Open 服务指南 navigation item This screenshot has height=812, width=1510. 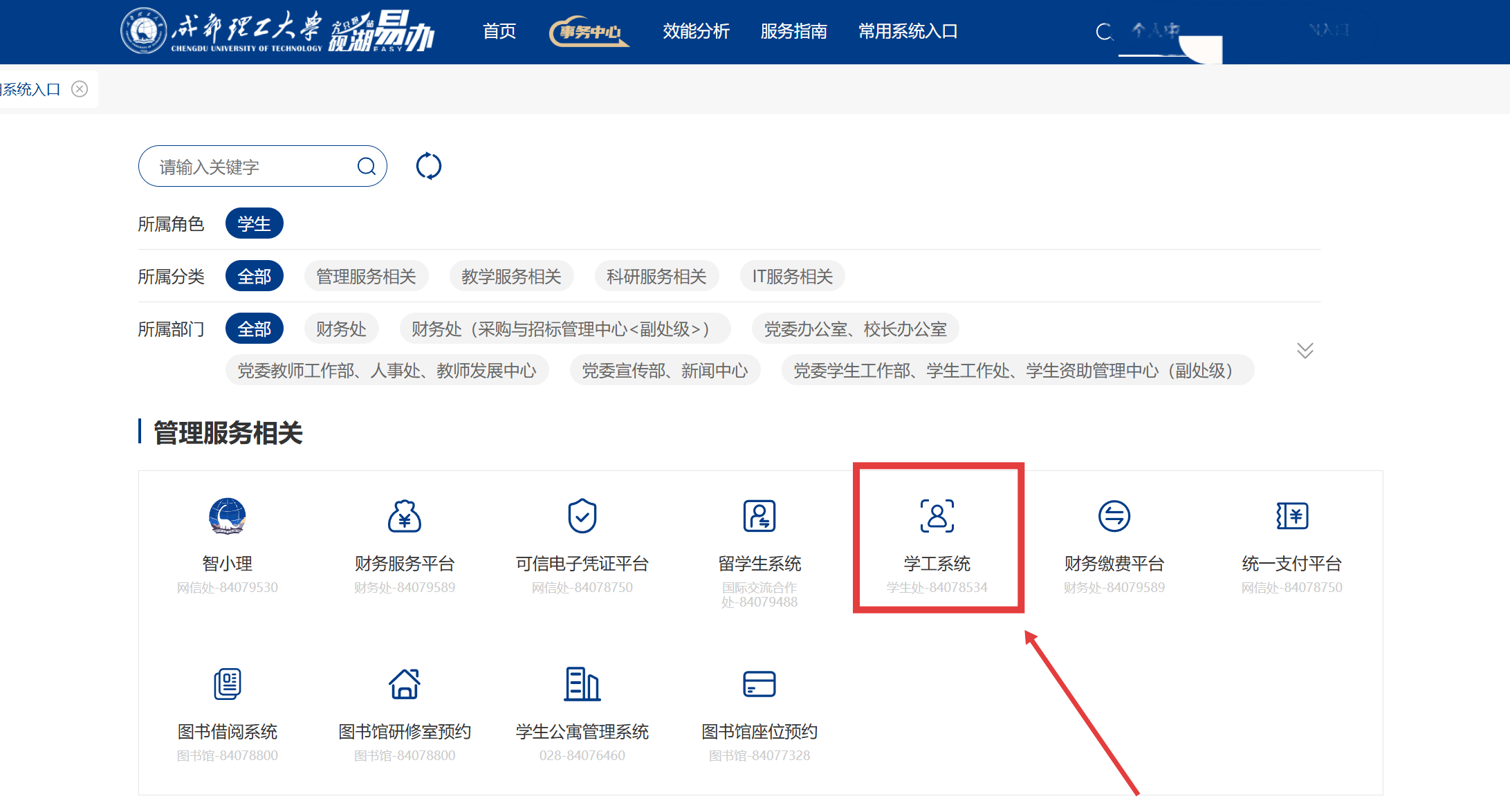click(794, 31)
